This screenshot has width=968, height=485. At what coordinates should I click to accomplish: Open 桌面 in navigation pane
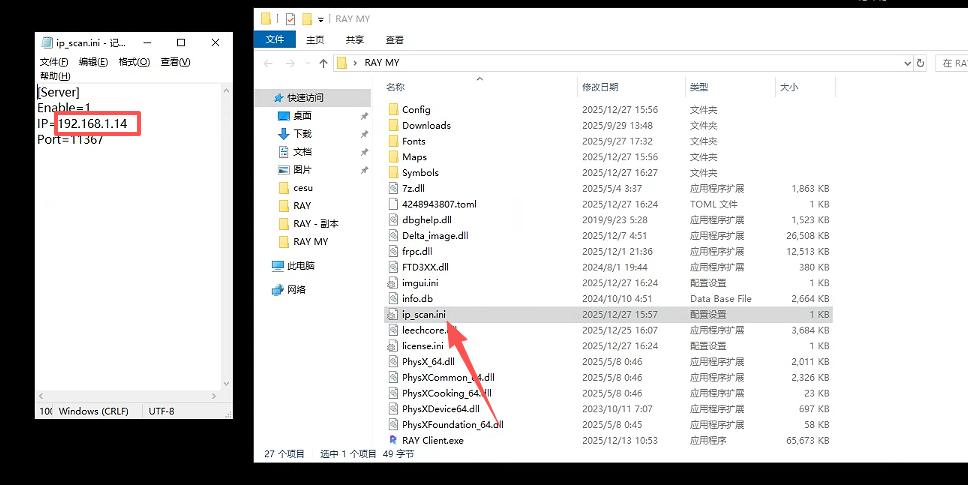tap(302, 115)
